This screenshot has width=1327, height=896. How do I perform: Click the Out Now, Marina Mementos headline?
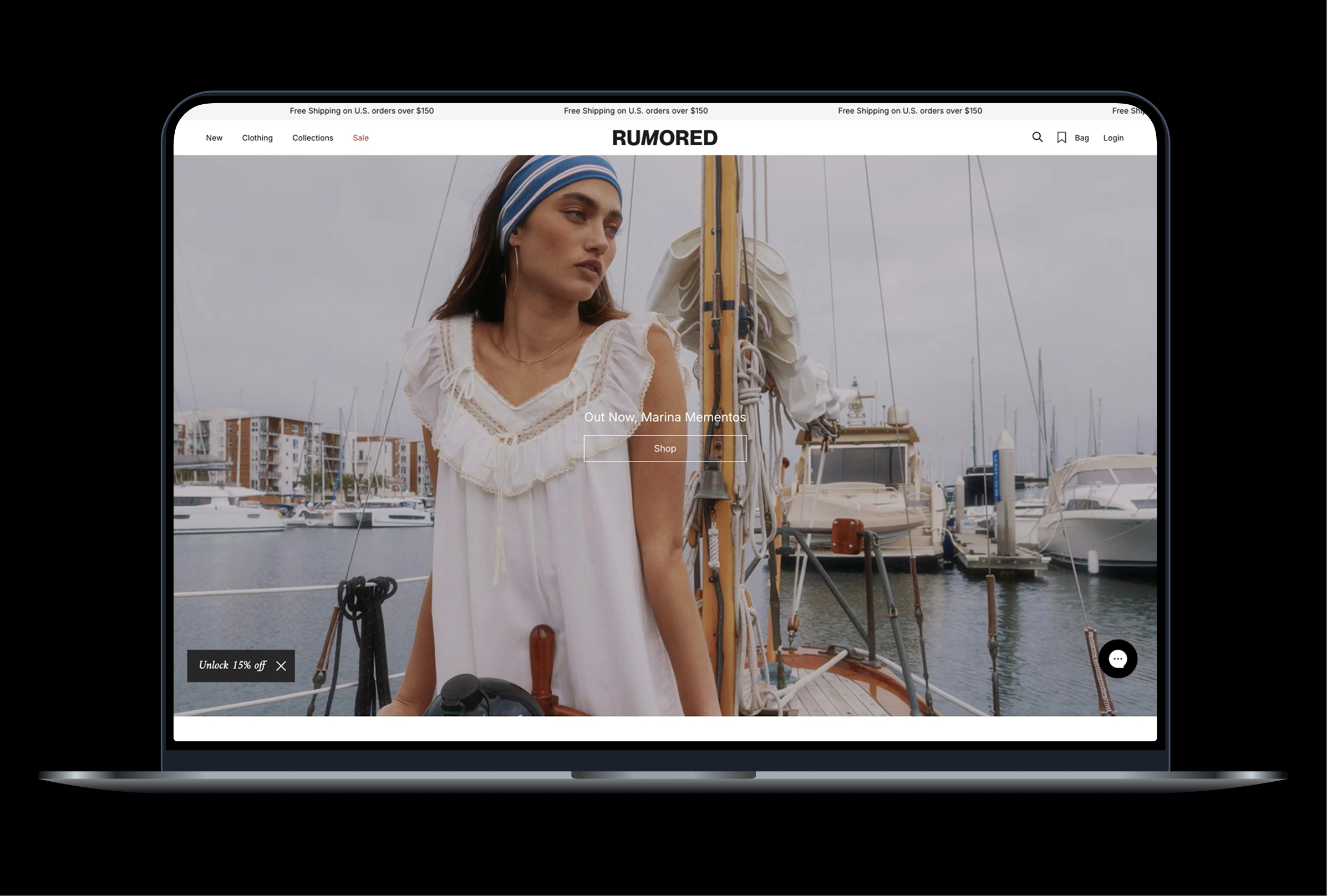[665, 417]
